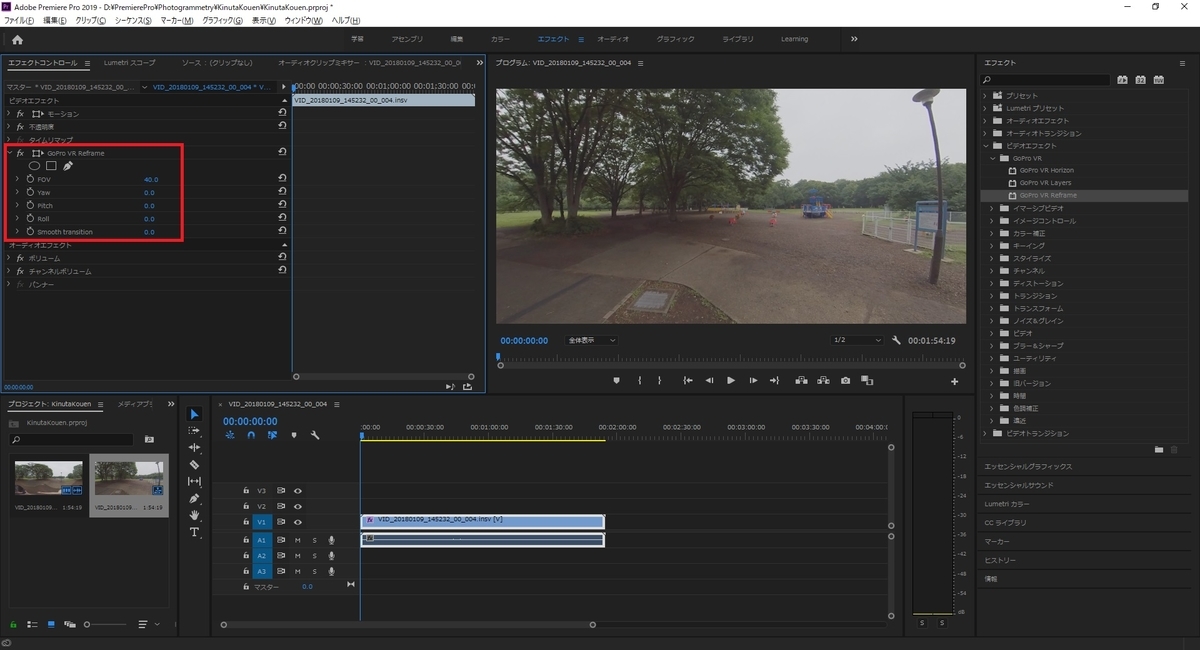Create 4-point polygon mask for GoPro VR Reframe
1200x650 pixels.
point(51,166)
